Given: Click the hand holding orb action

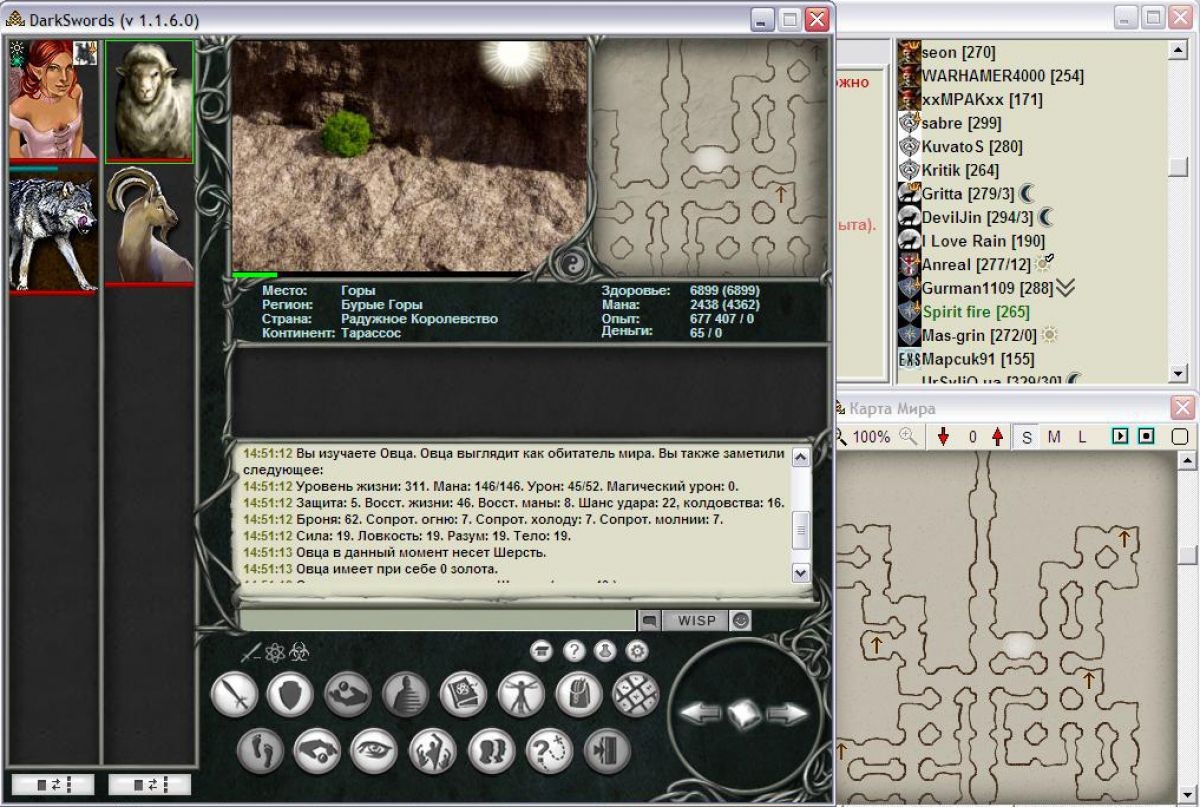Looking at the screenshot, I should (x=348, y=693).
